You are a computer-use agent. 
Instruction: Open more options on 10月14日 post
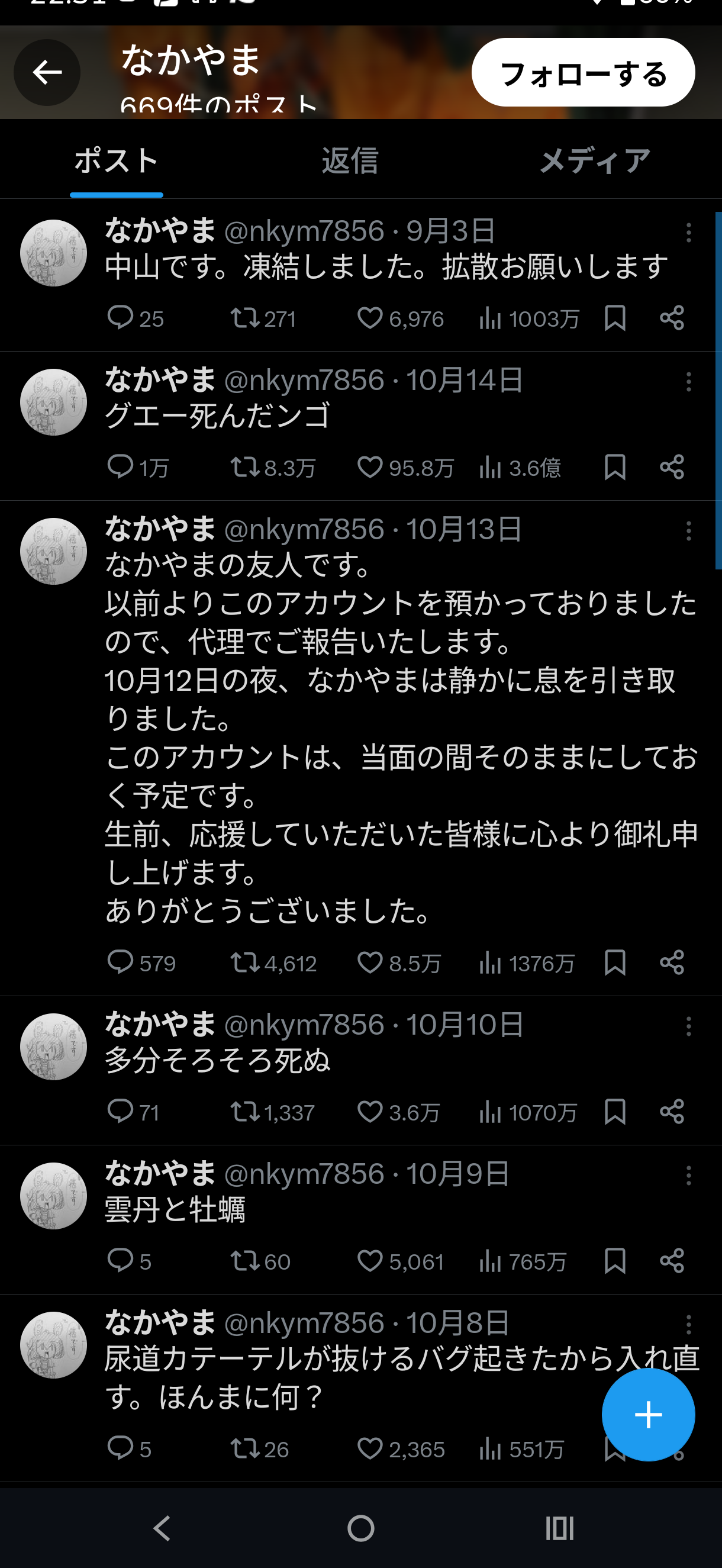(x=688, y=382)
